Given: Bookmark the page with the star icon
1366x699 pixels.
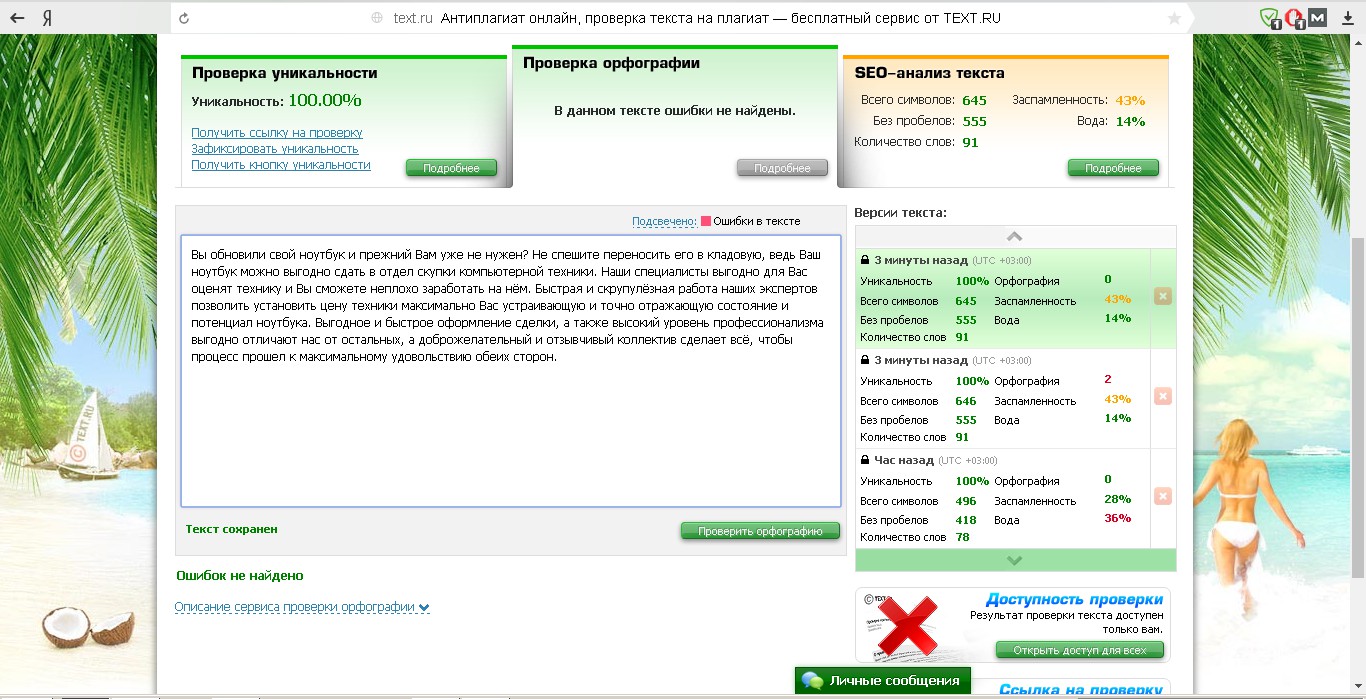Looking at the screenshot, I should (x=1174, y=18).
